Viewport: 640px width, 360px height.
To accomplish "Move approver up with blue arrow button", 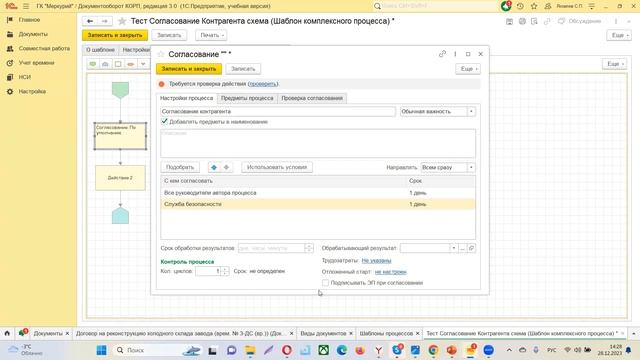I will click(x=214, y=167).
